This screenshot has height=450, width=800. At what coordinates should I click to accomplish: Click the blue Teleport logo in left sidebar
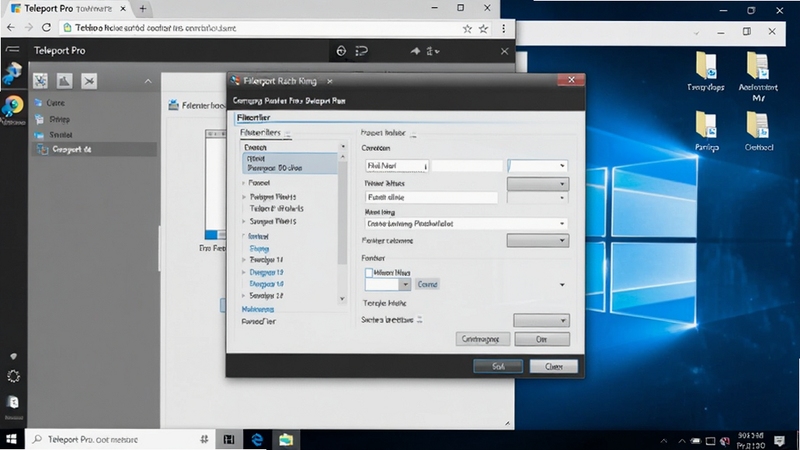tap(12, 74)
